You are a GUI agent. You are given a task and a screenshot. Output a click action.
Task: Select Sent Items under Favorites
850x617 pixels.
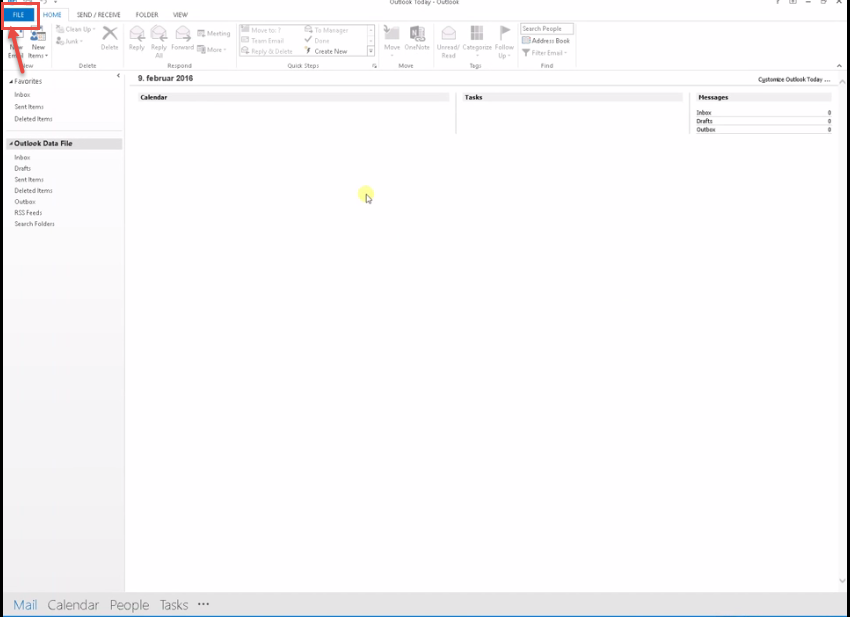29,107
